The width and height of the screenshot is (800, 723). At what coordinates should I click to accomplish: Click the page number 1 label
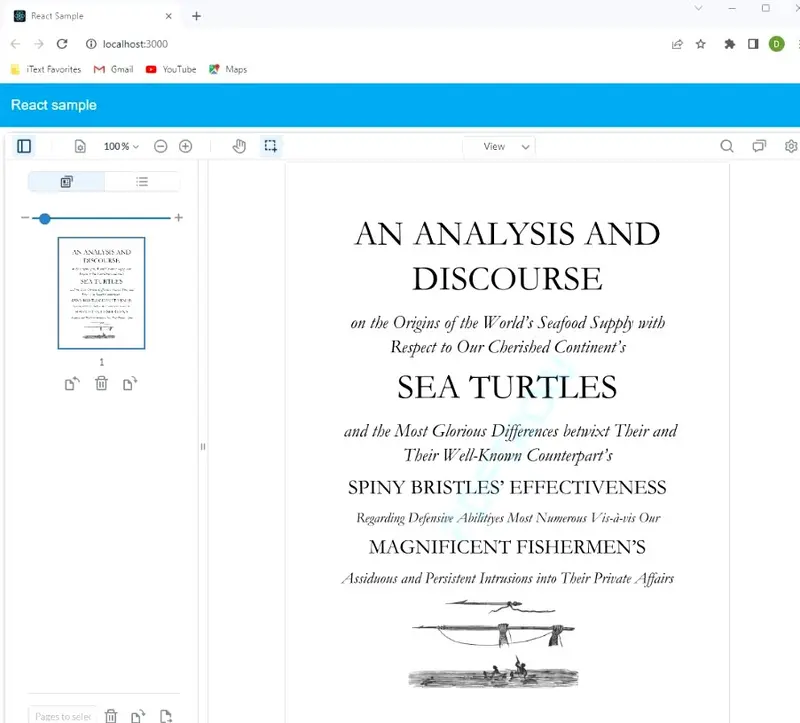(x=102, y=362)
